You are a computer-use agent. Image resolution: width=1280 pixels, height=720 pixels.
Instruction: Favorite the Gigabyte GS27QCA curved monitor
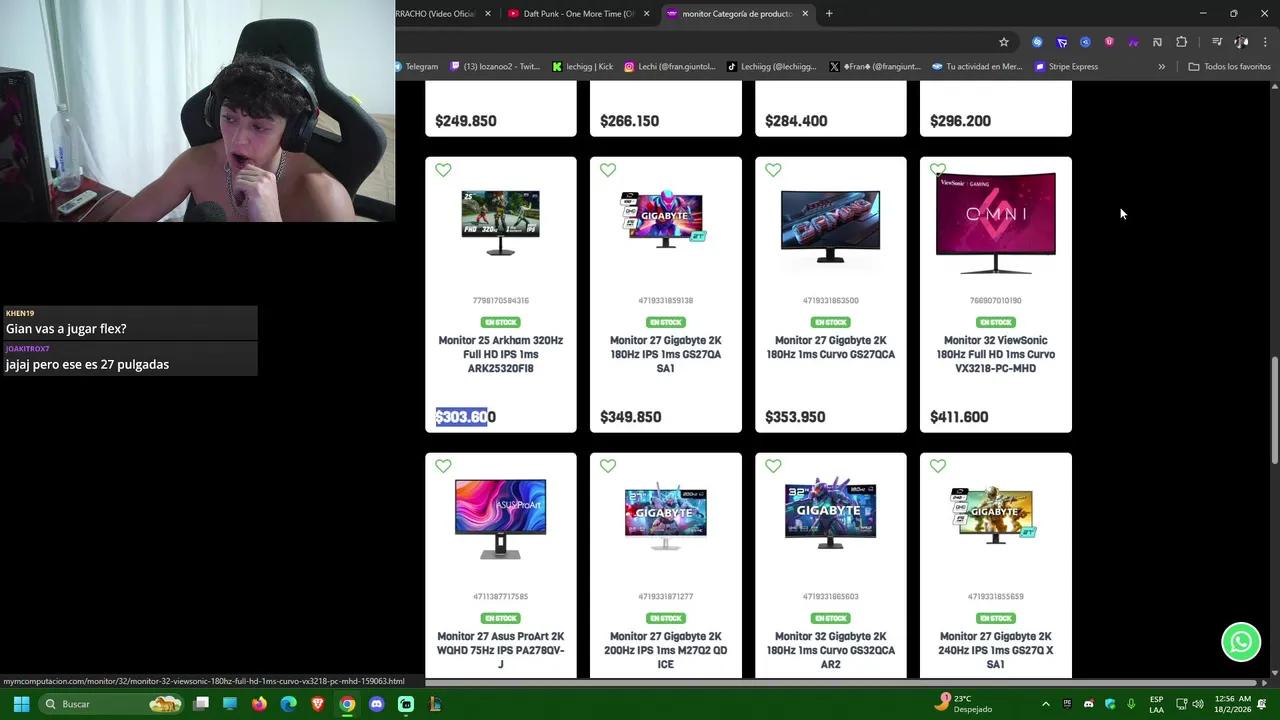(773, 170)
